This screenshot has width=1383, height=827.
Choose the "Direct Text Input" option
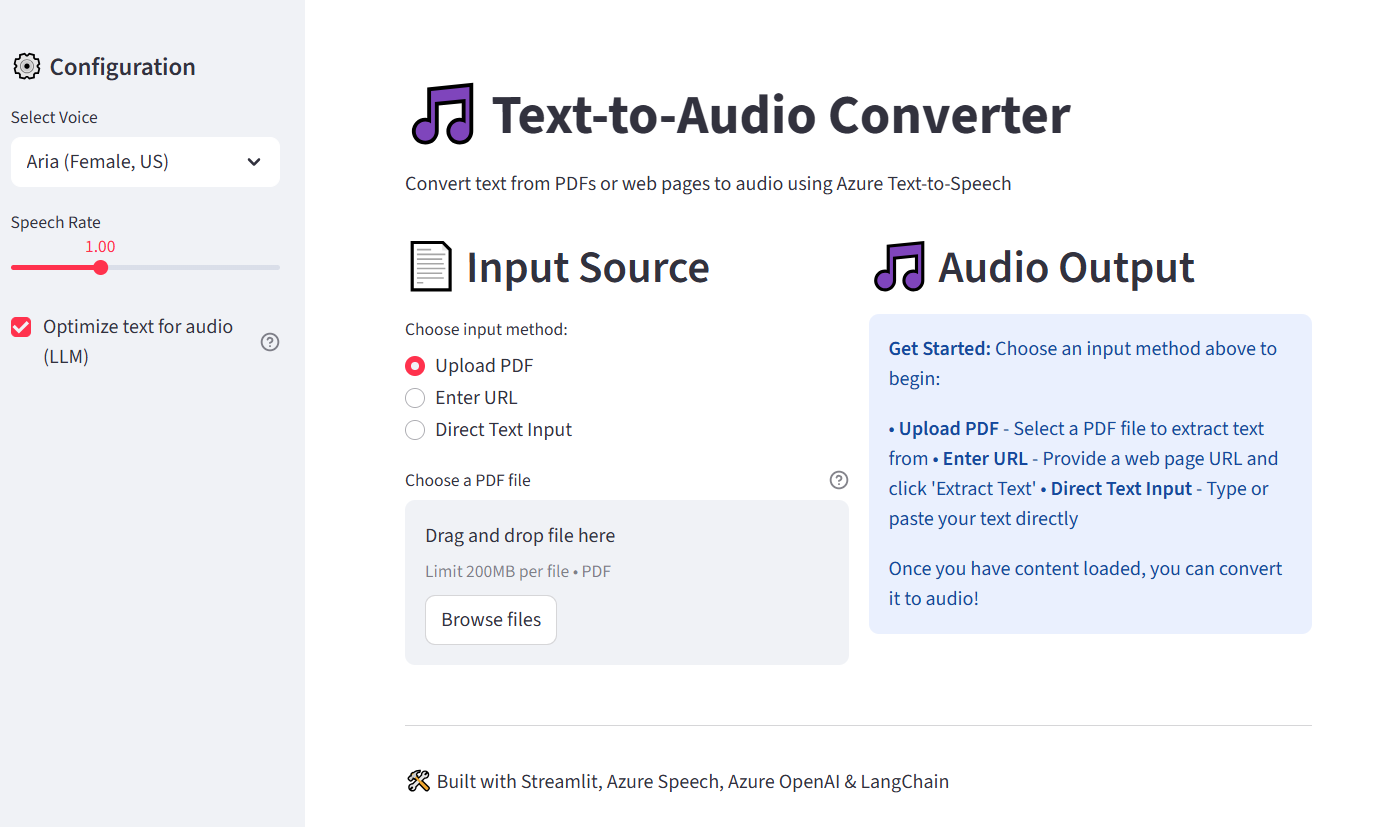click(415, 430)
